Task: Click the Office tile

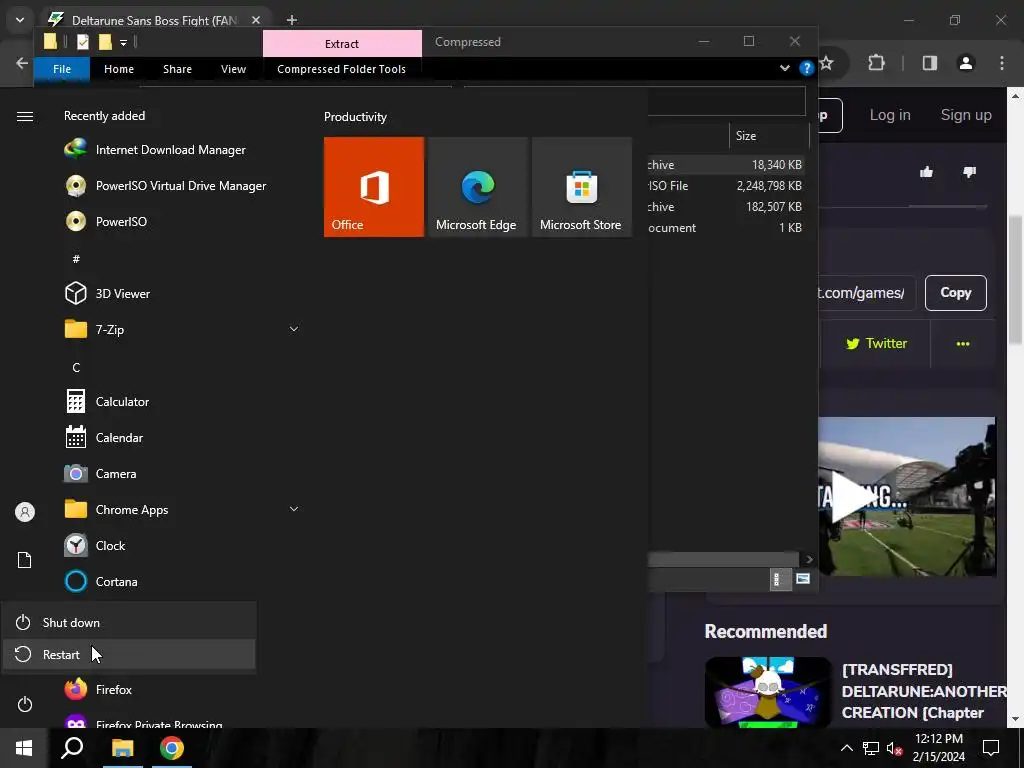Action: (374, 187)
